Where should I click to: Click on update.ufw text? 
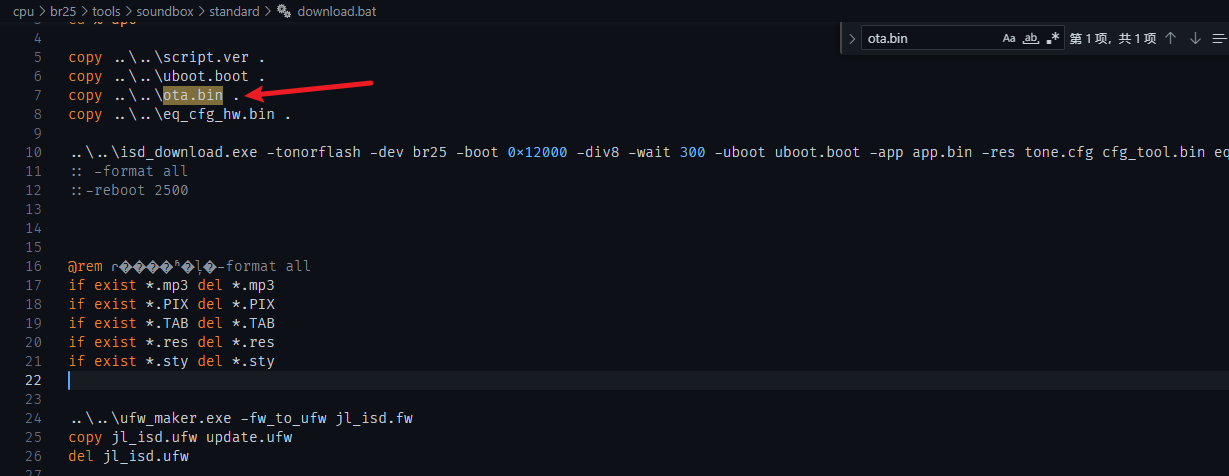pyautogui.click(x=249, y=437)
